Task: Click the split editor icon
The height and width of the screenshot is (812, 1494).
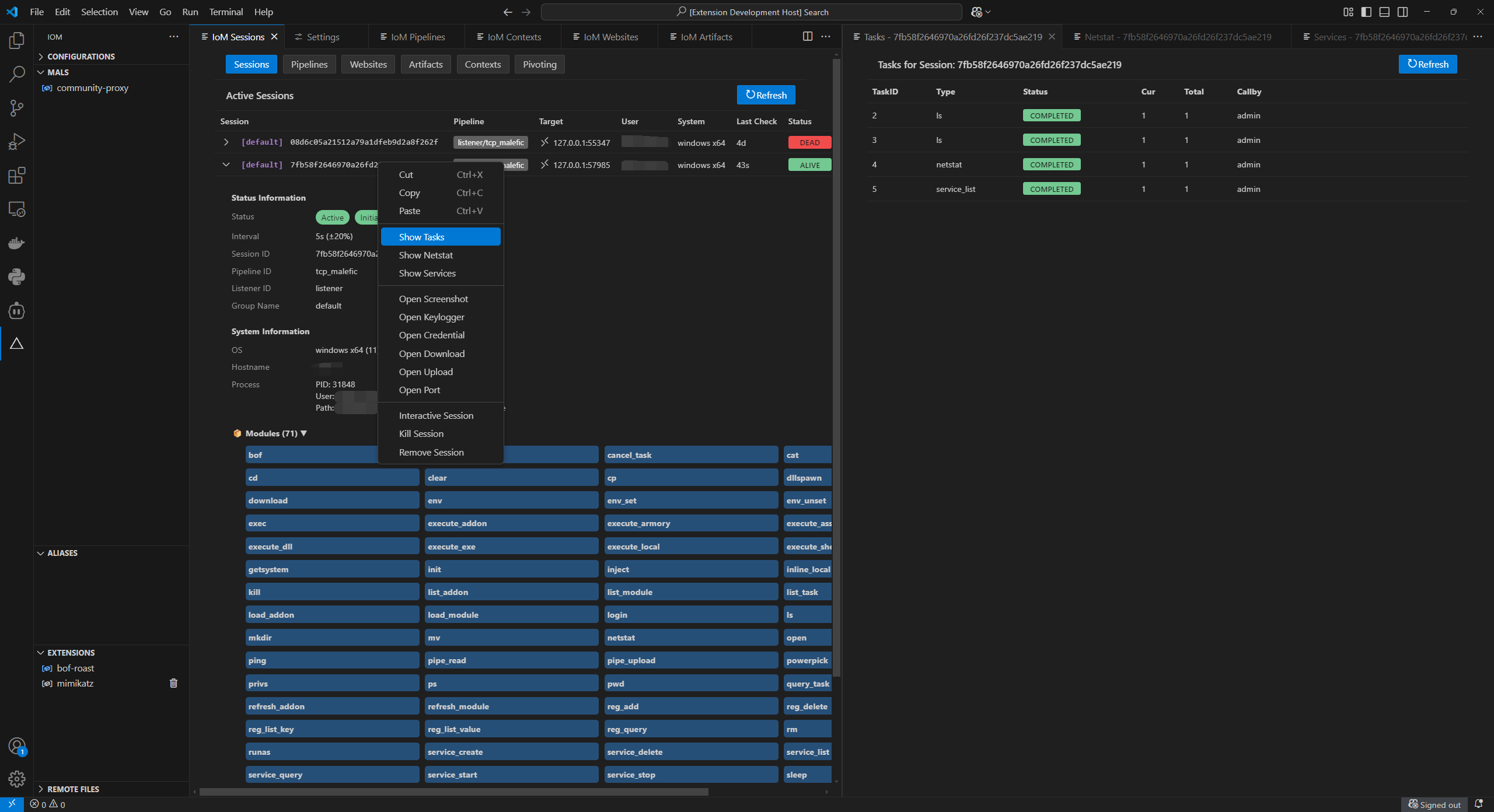Action: coord(807,37)
